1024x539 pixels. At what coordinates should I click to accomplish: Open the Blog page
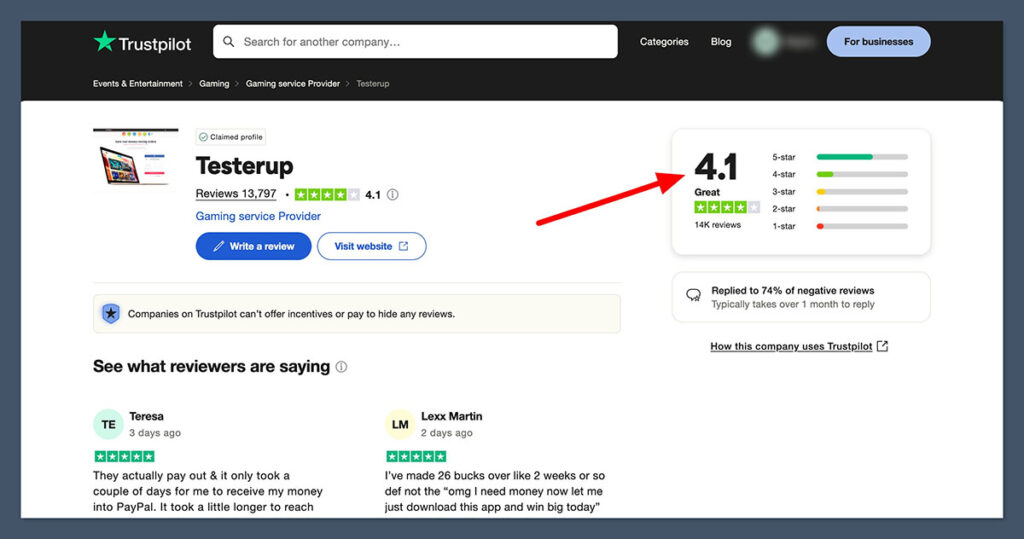click(721, 42)
